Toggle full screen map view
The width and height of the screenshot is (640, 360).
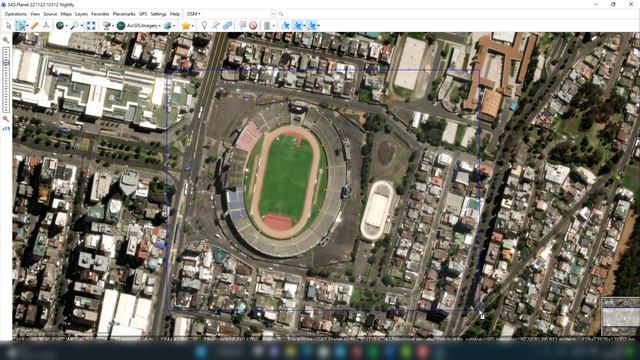91,26
